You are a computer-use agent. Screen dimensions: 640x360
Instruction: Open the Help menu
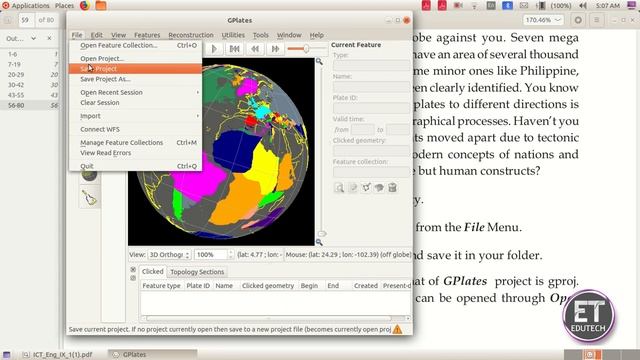316,35
